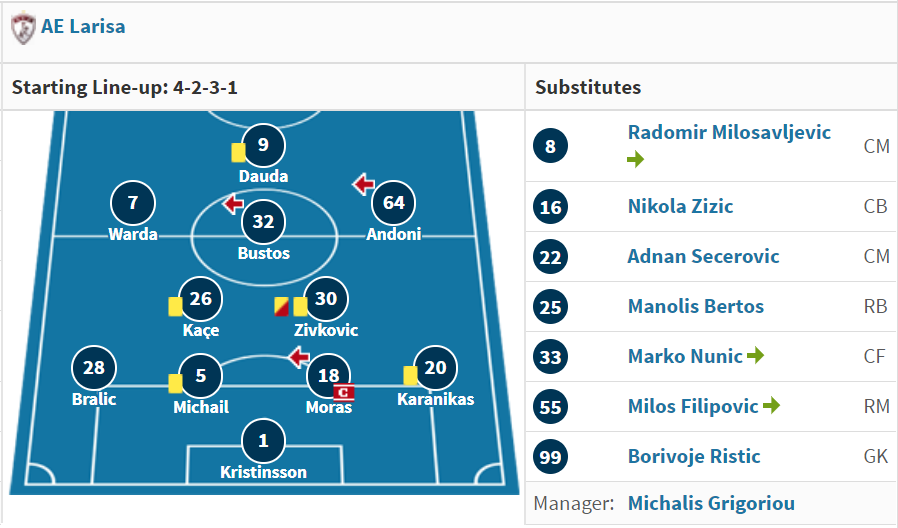Image resolution: width=898 pixels, height=528 pixels.
Task: Select Bralic's number 28 marker
Action: (94, 368)
